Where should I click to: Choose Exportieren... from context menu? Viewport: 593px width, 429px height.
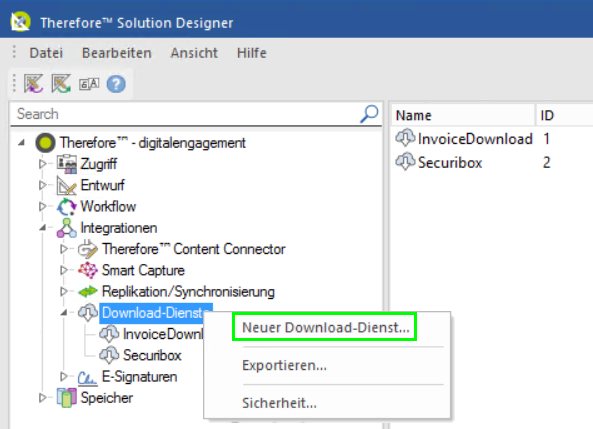coord(284,365)
